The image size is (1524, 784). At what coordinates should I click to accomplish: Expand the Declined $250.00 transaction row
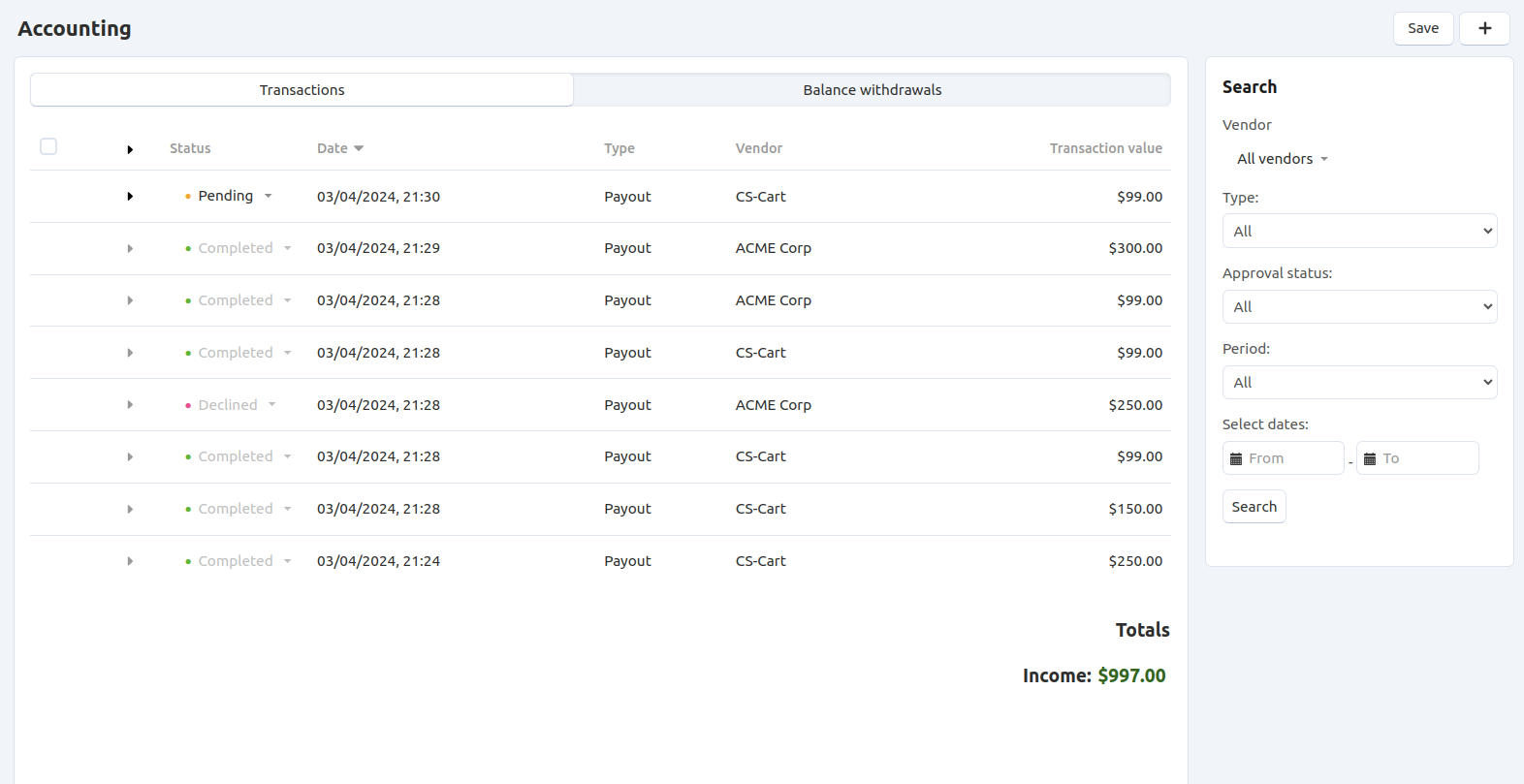[130, 405]
